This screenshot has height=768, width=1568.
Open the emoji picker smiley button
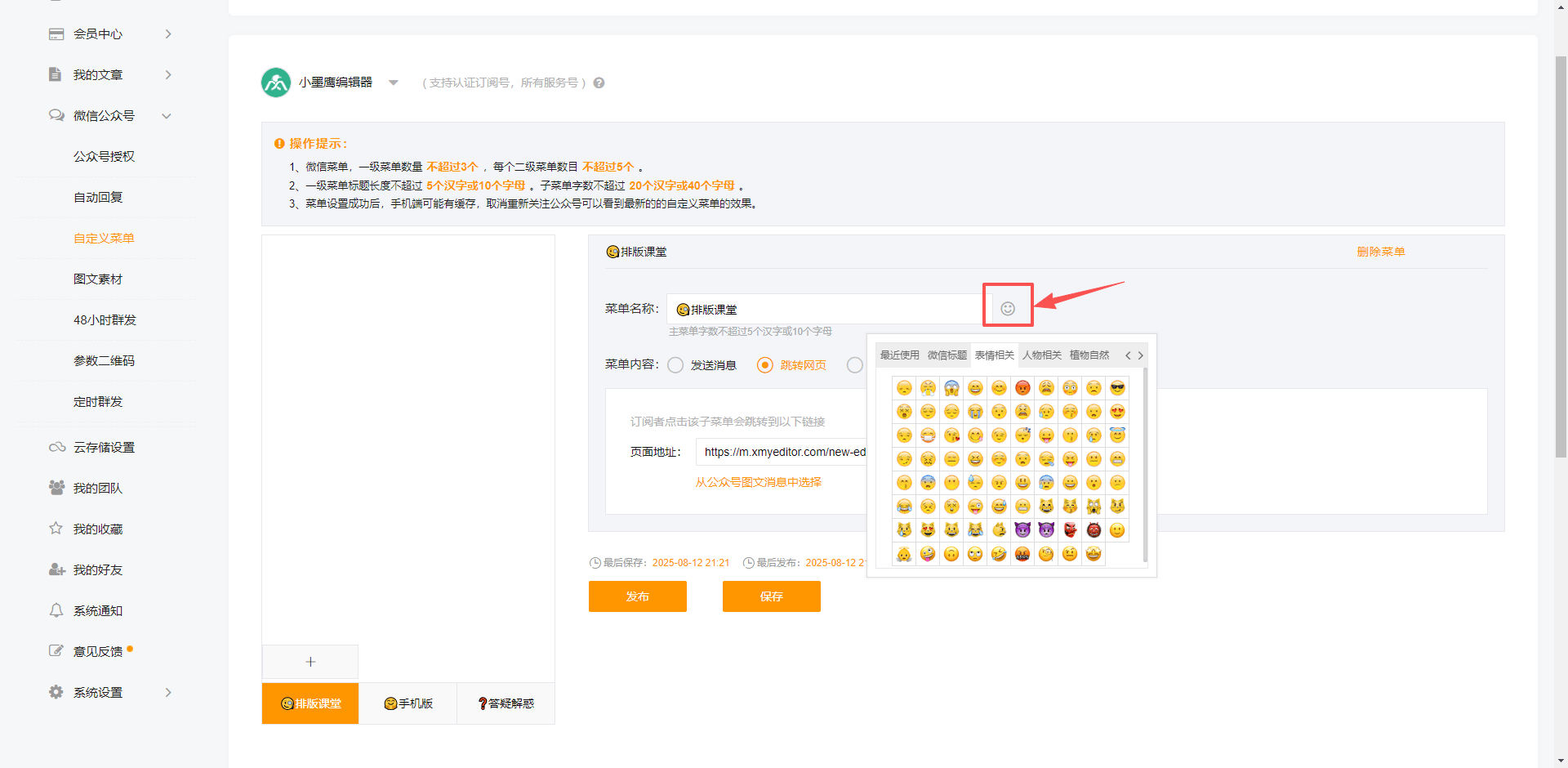[x=1008, y=308]
